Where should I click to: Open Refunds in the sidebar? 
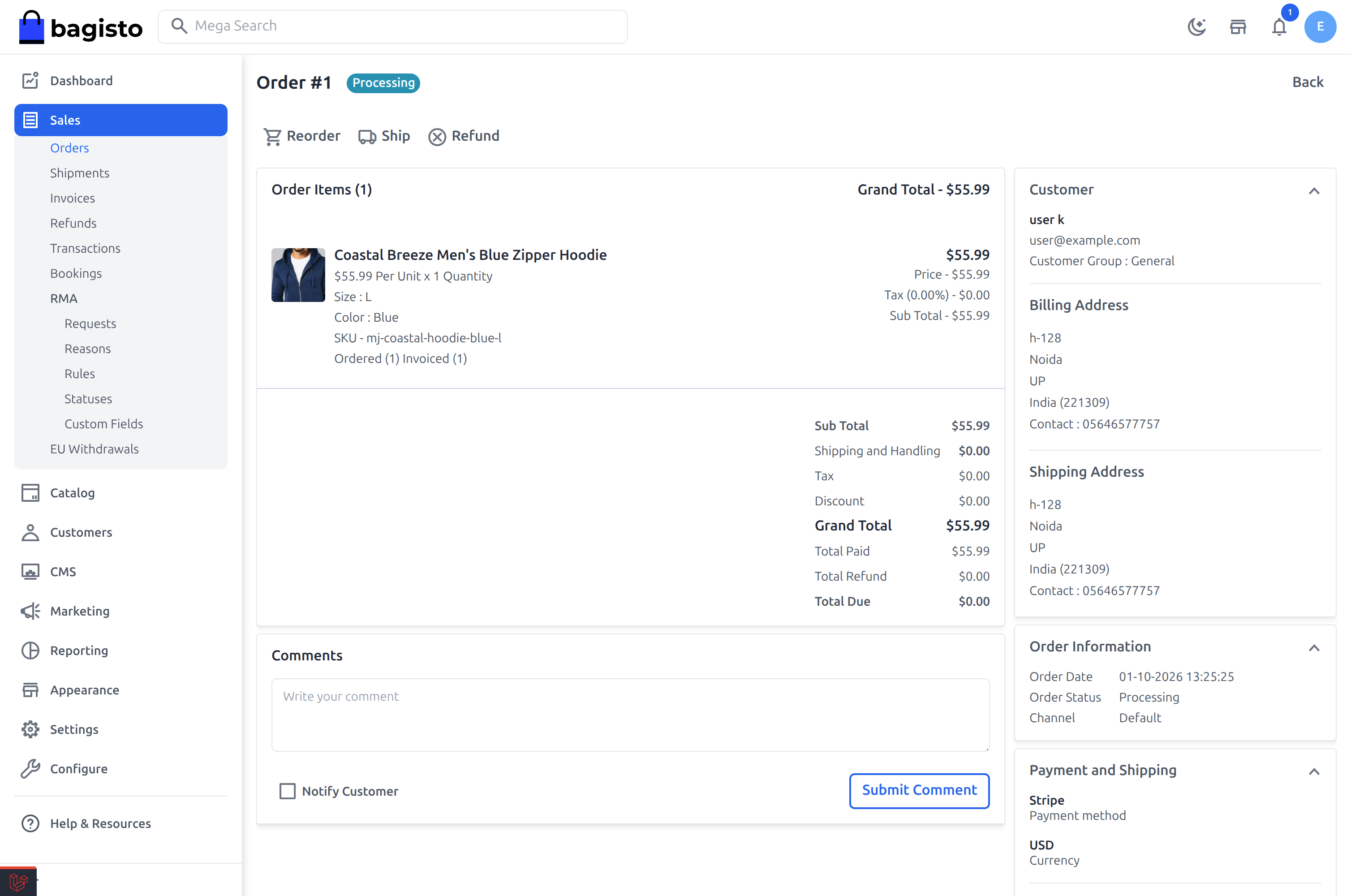(73, 224)
